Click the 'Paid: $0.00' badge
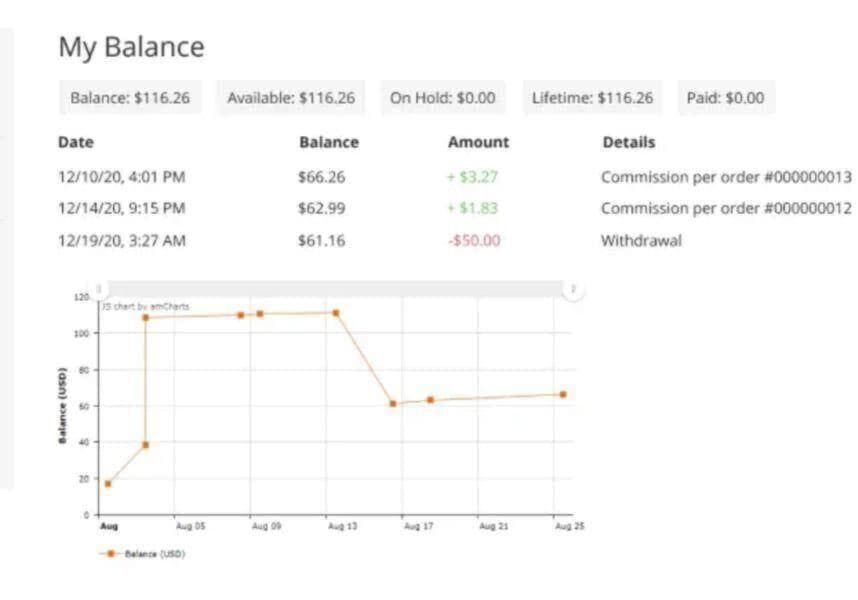Screen dimensions: 858x600 725,98
